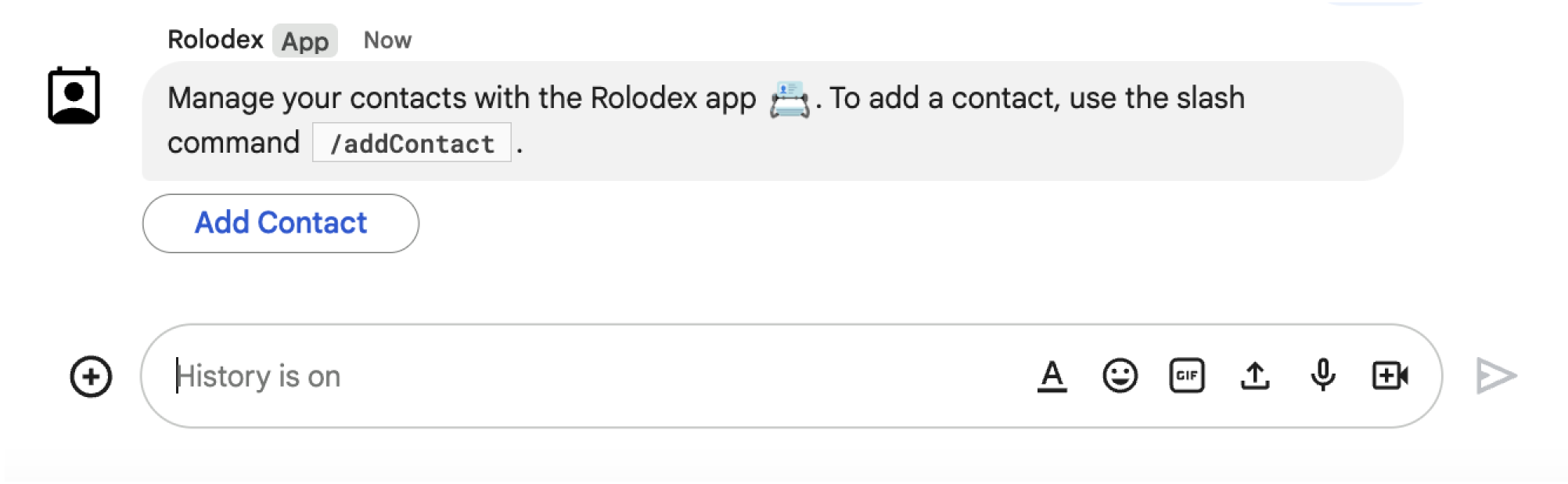1568x484 pixels.
Task: Toggle formatting bar via the underlined A icon
Action: click(x=1052, y=377)
